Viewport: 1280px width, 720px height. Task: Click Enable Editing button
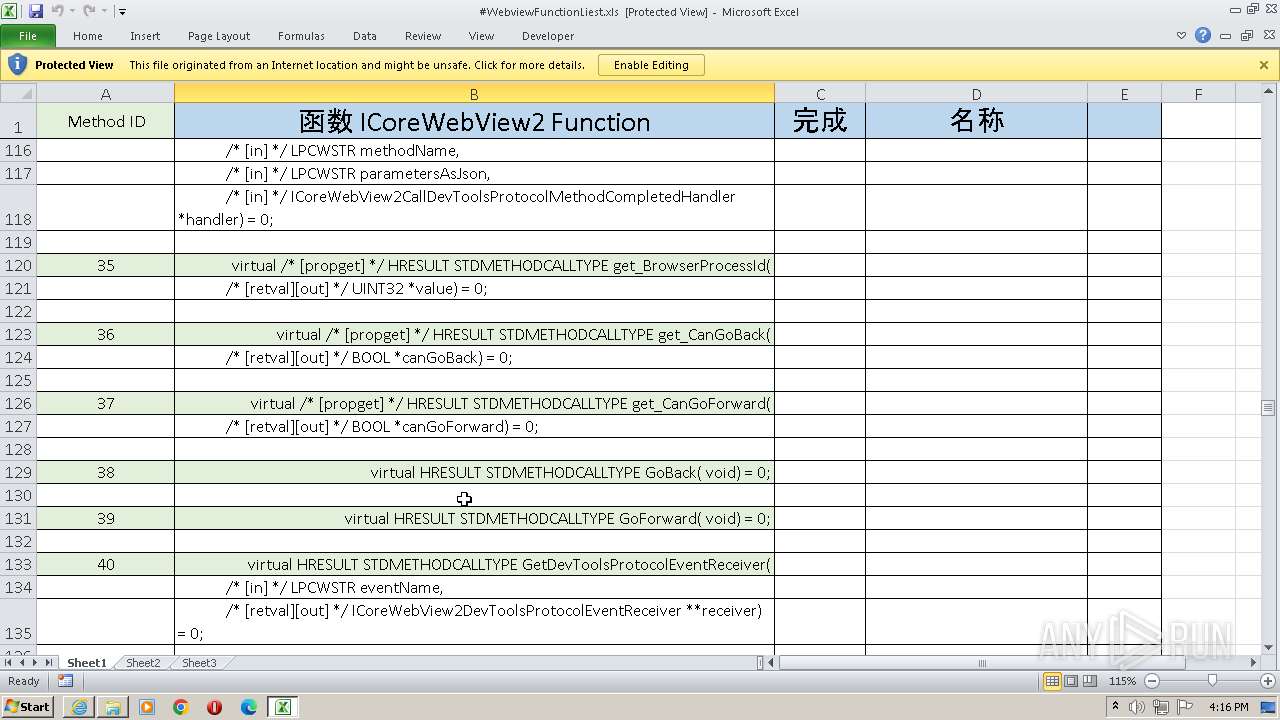651,65
